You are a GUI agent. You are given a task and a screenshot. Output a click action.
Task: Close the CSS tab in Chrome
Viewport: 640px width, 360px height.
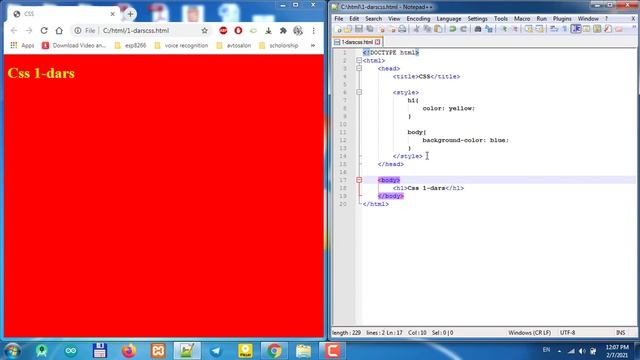pyautogui.click(x=113, y=14)
